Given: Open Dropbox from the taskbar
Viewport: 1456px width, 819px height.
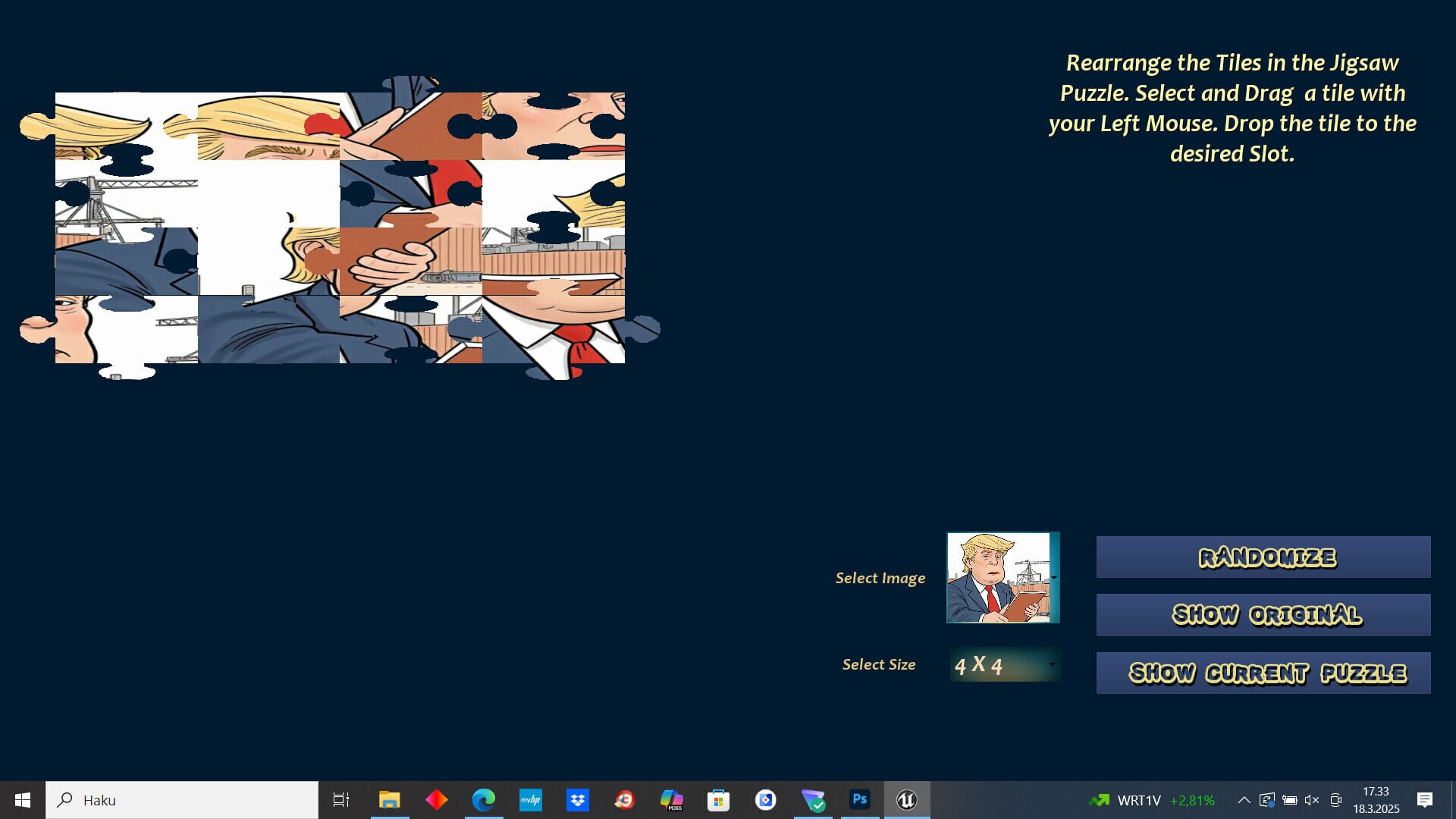Looking at the screenshot, I should [578, 799].
